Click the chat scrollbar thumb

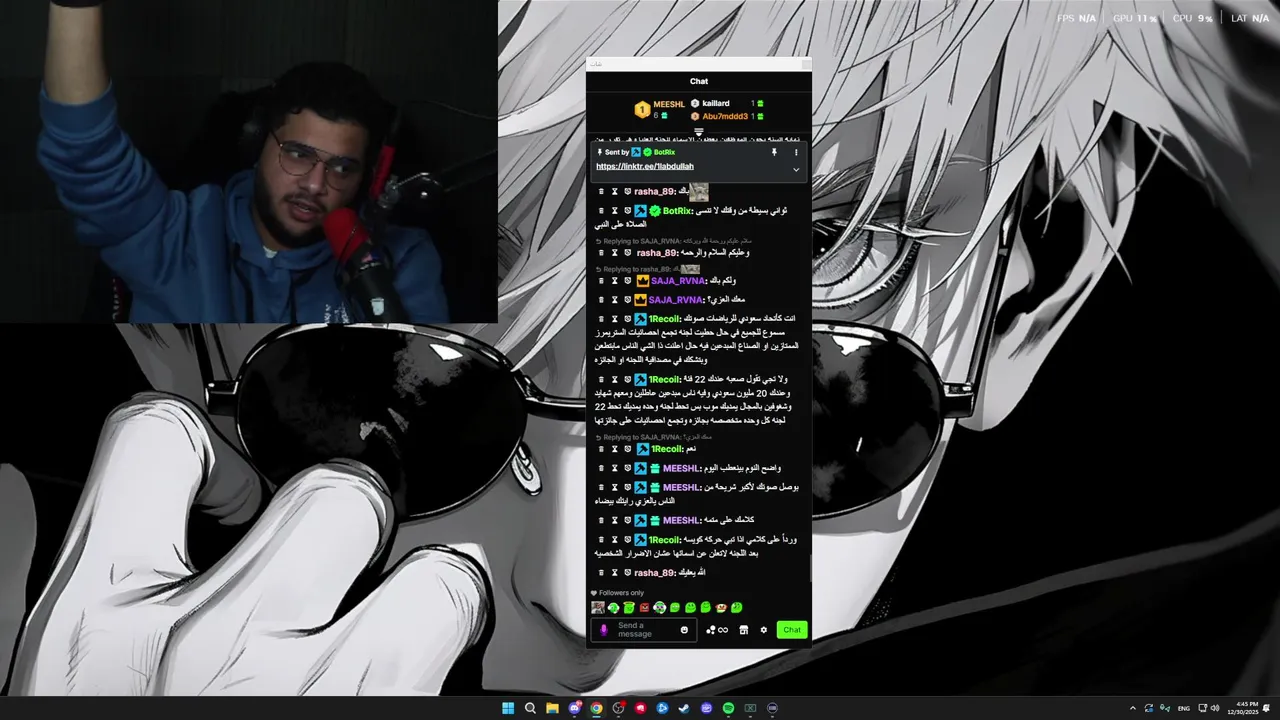pos(810,566)
